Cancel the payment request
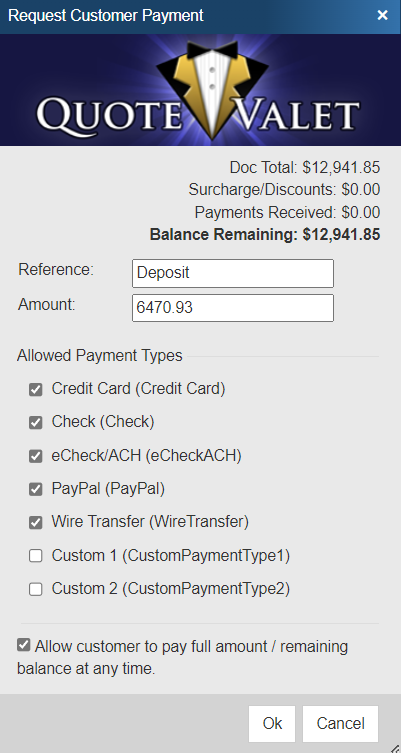Screen dimensions: 401x753 pyautogui.click(x=340, y=724)
